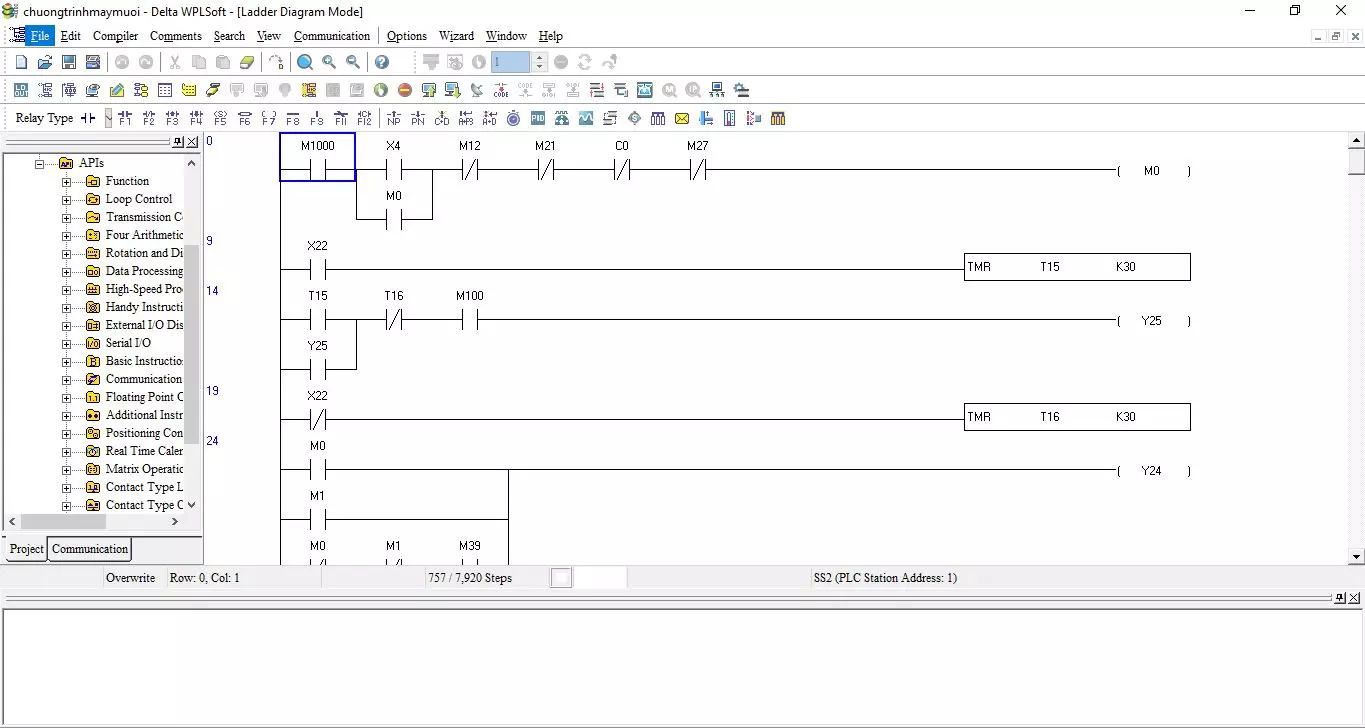Click the F12 inverse logic icon
This screenshot has width=1365, height=728.
pyautogui.click(x=364, y=118)
